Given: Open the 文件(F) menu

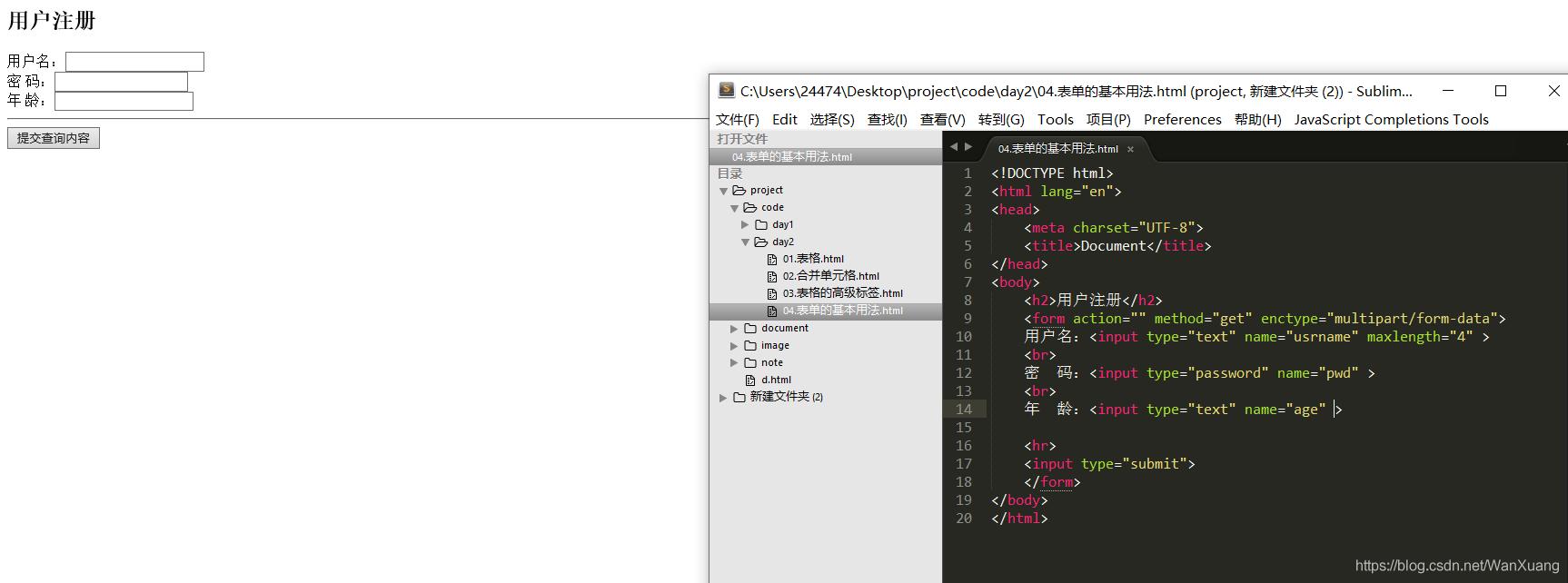Looking at the screenshot, I should pos(737,120).
